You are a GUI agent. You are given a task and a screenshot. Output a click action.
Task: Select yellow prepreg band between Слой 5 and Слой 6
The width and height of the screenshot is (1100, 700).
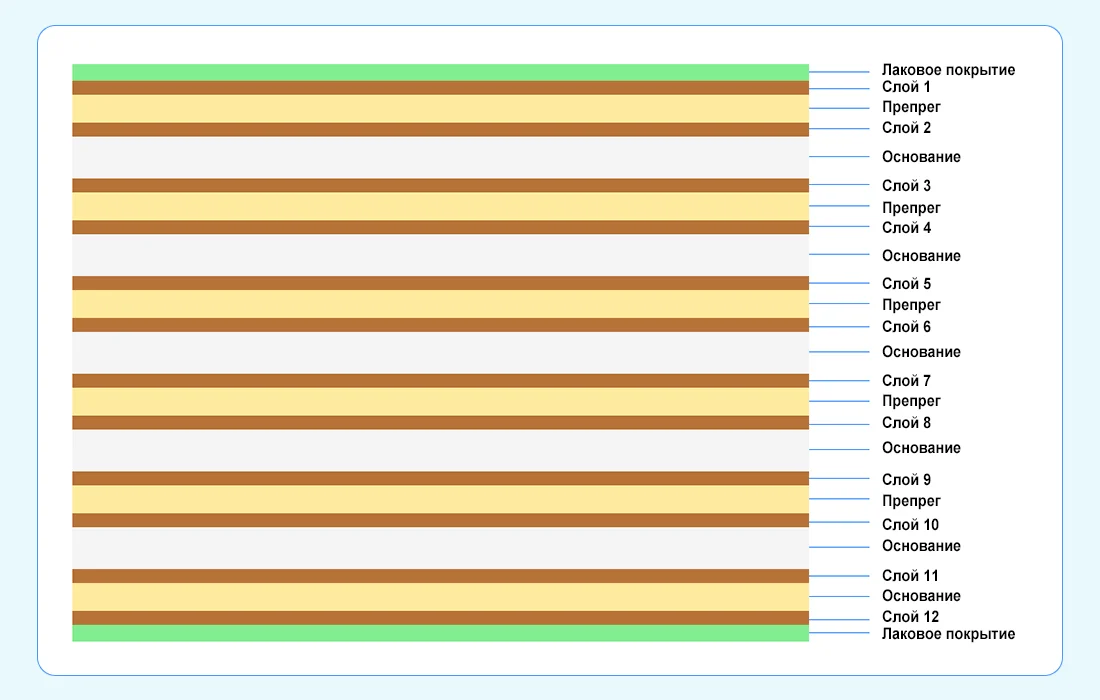440,304
